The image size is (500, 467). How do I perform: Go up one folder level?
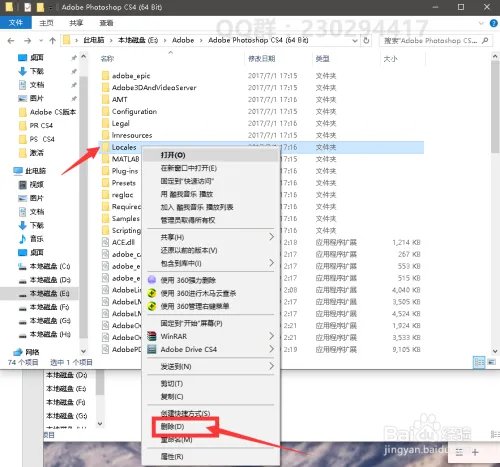[x=52, y=41]
